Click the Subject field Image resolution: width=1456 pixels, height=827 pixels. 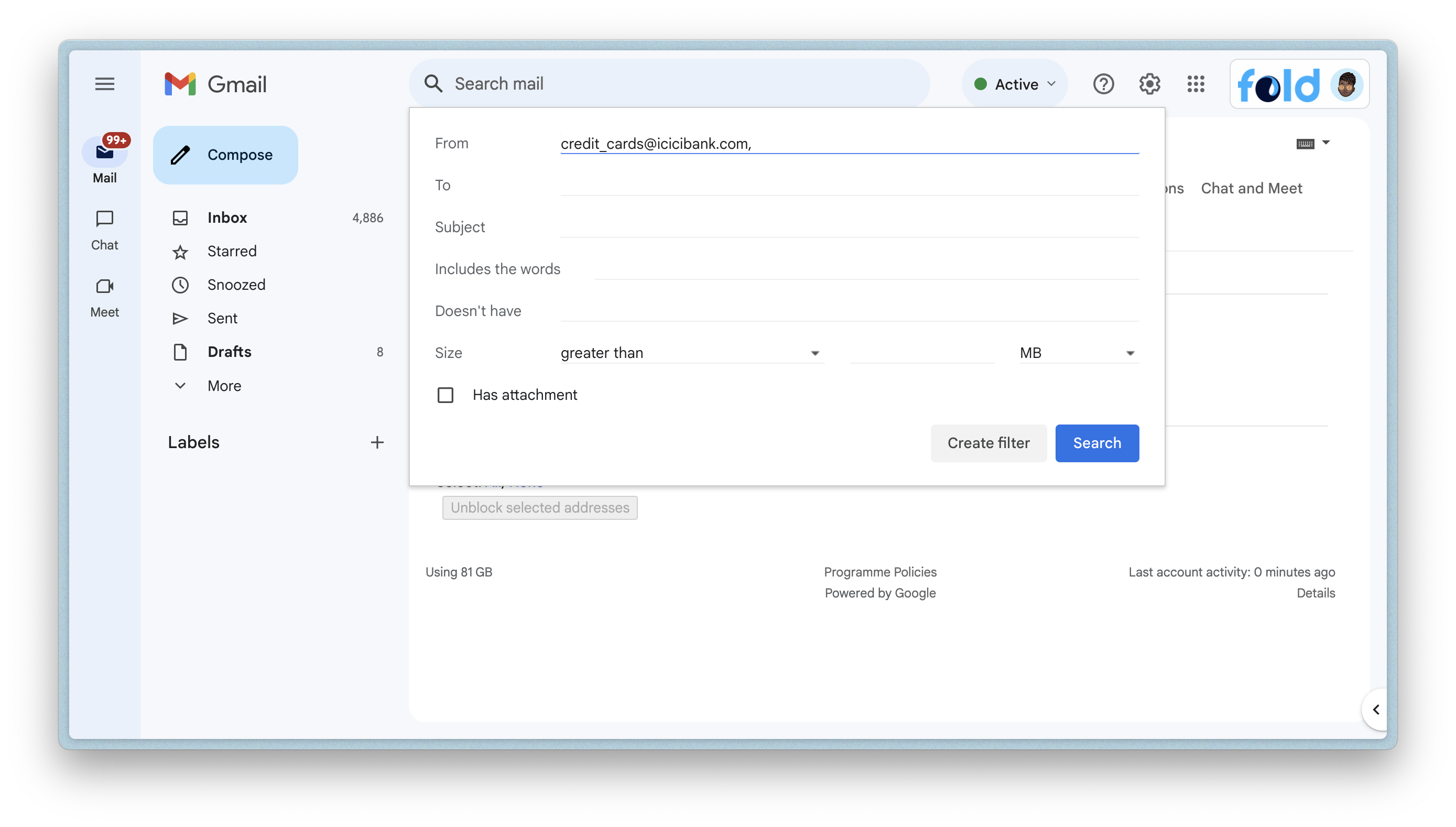click(850, 227)
